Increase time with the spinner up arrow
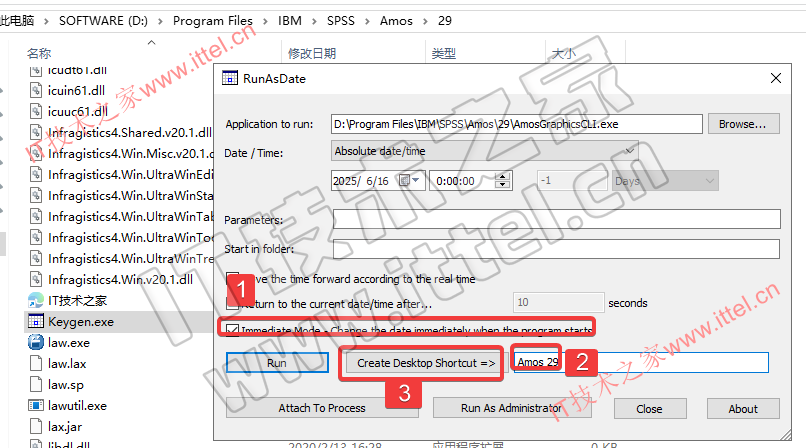 tap(502, 176)
